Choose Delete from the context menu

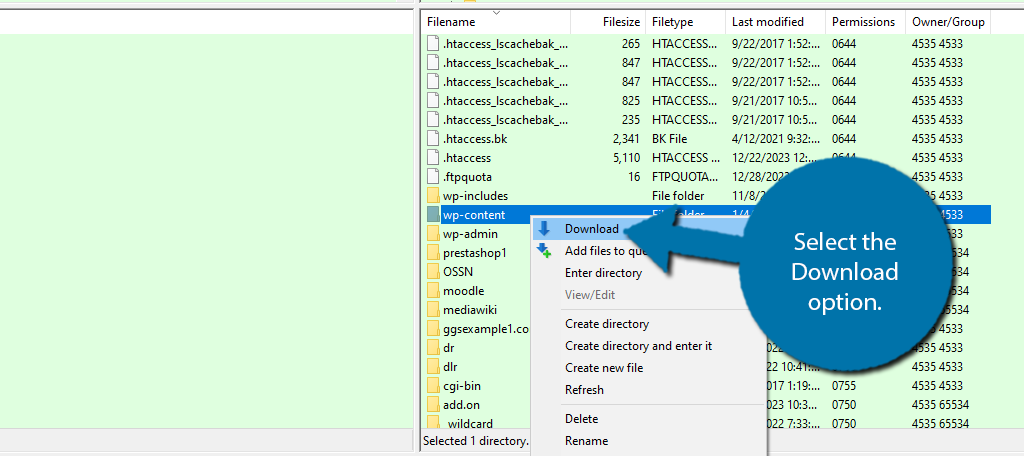click(x=581, y=419)
